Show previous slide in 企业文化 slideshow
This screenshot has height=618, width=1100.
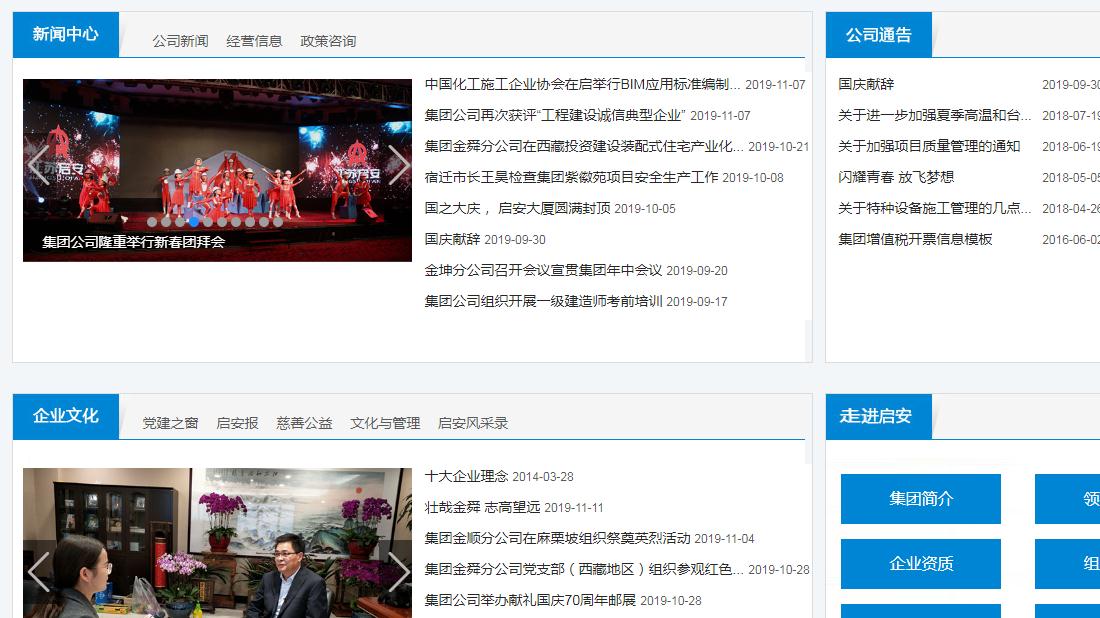click(x=38, y=571)
